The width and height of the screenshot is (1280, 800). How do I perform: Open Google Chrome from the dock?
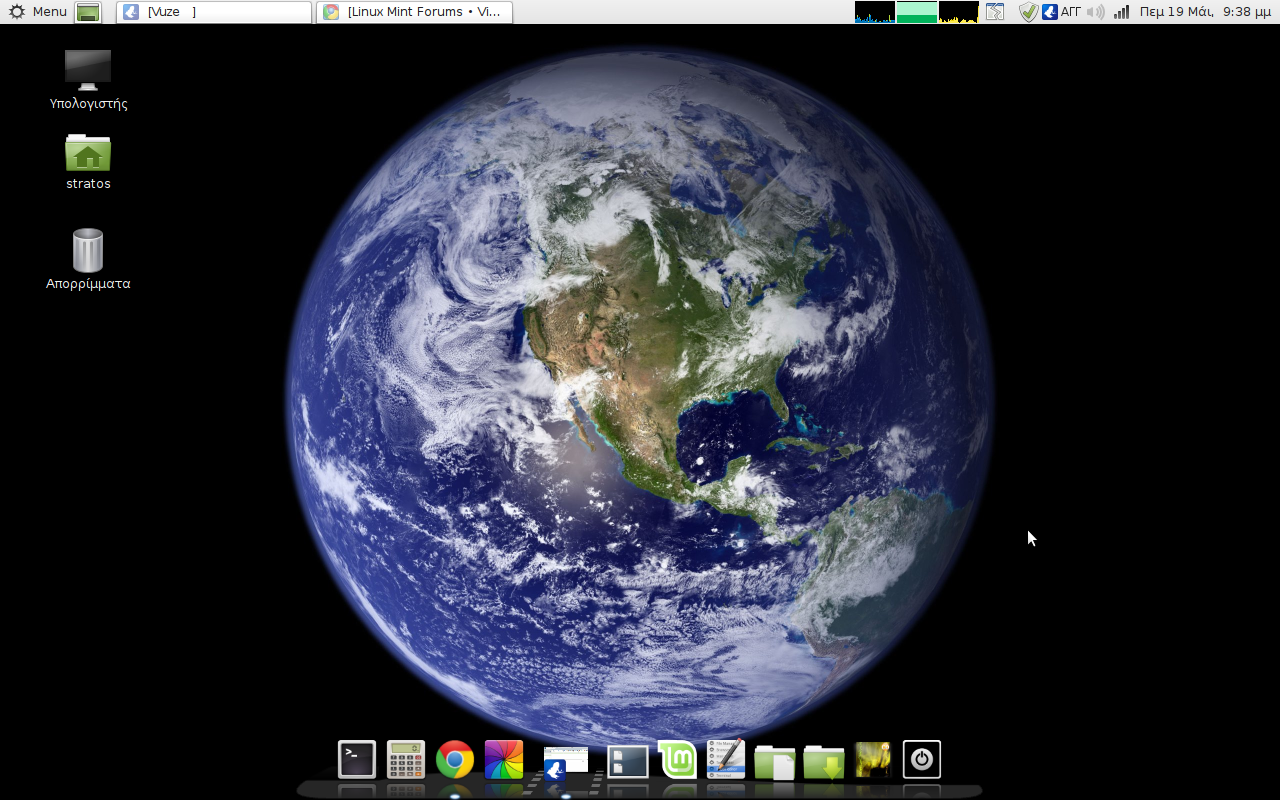point(455,760)
